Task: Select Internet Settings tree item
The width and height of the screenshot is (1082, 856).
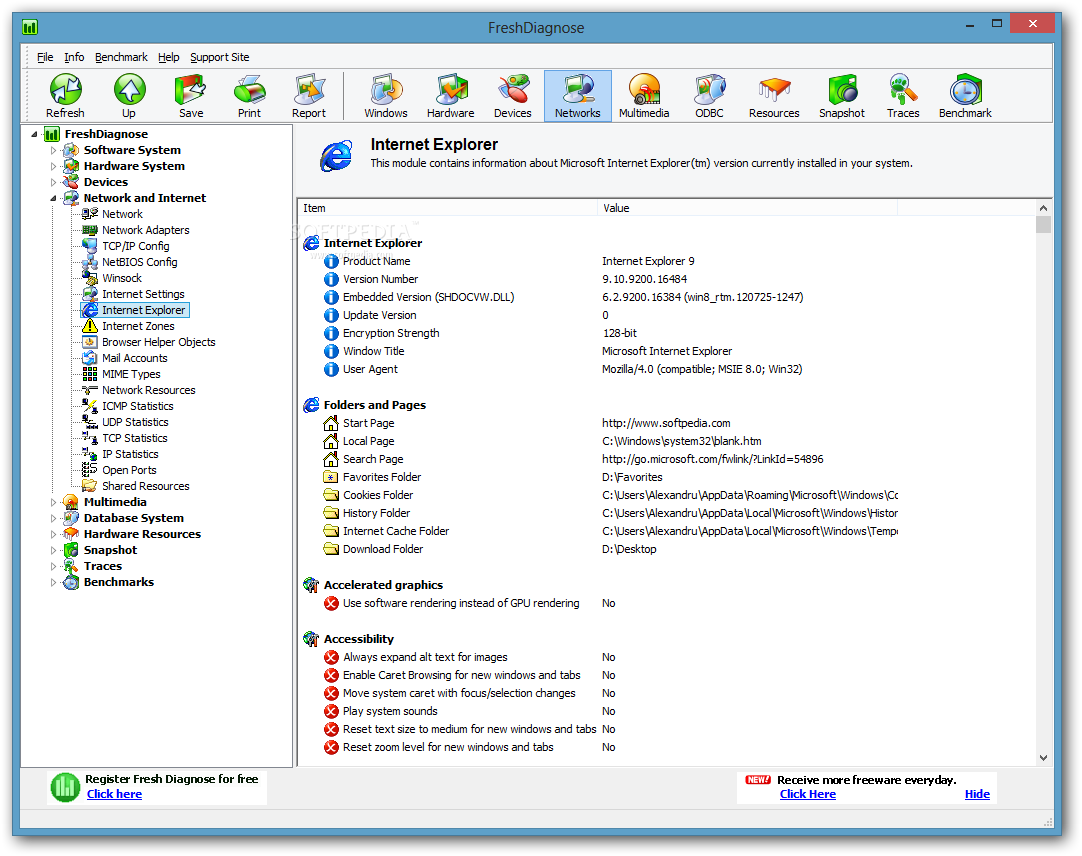Action: pos(143,293)
